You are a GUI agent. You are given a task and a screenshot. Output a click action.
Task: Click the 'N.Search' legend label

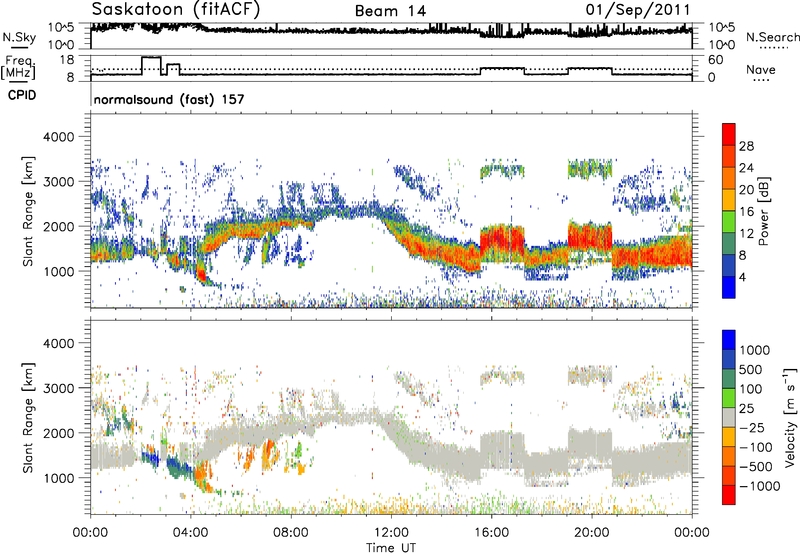pos(772,37)
